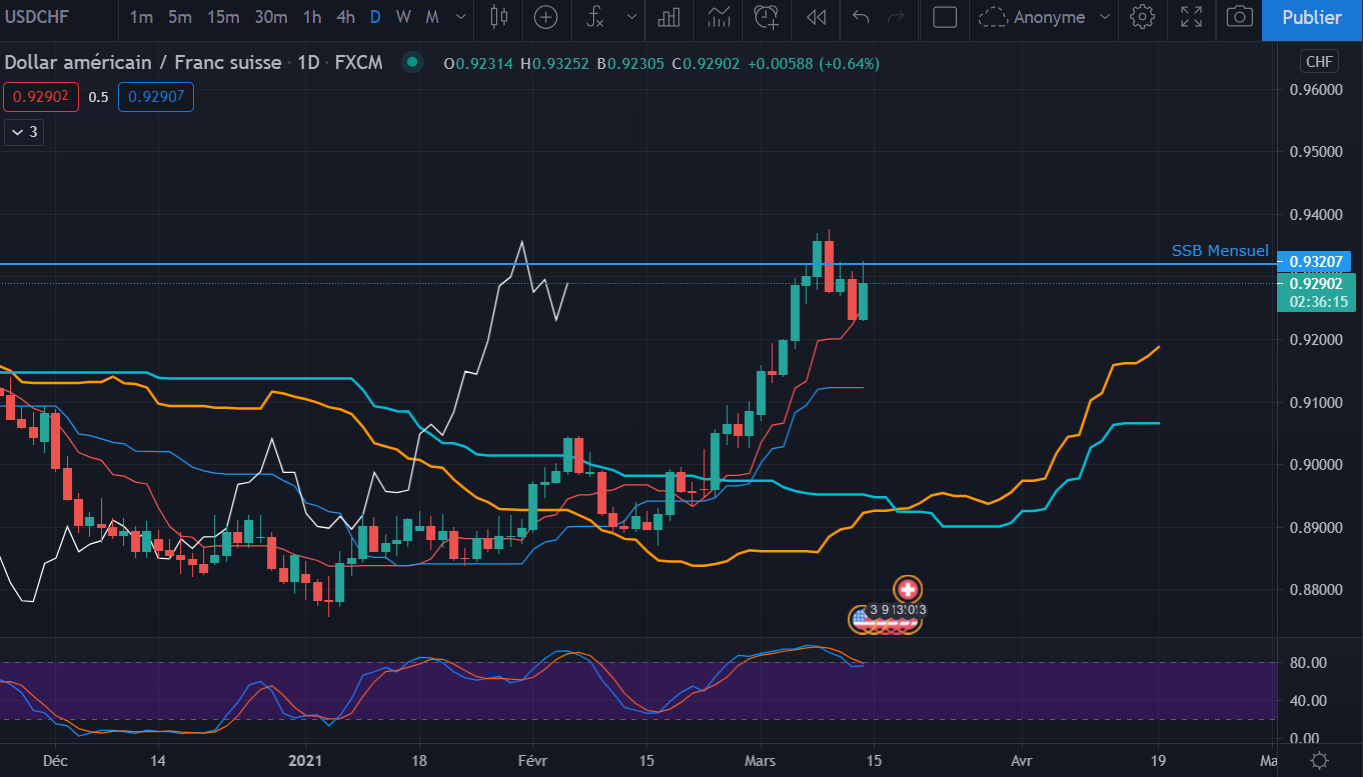Select the 15m interval
The height and width of the screenshot is (777, 1363).
click(x=223, y=17)
